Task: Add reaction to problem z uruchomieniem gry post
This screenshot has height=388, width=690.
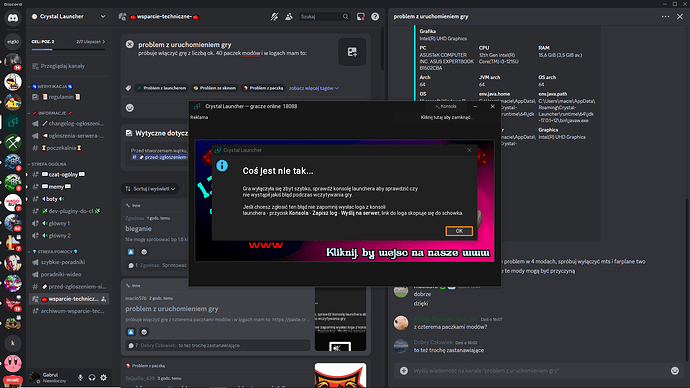Action: click(144, 332)
